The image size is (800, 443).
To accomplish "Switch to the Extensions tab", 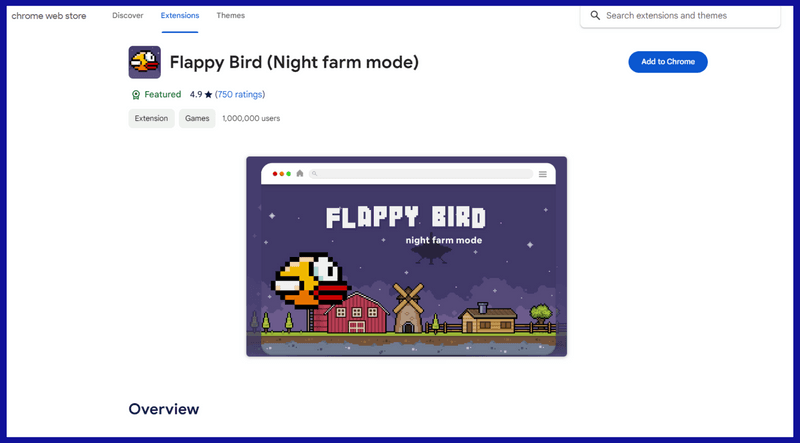I will coord(180,16).
